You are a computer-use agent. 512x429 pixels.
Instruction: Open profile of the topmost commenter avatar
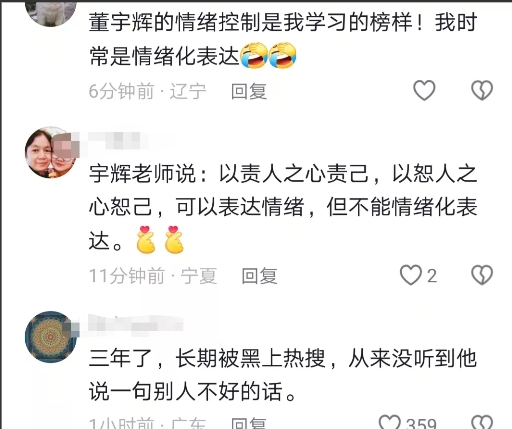51,13
